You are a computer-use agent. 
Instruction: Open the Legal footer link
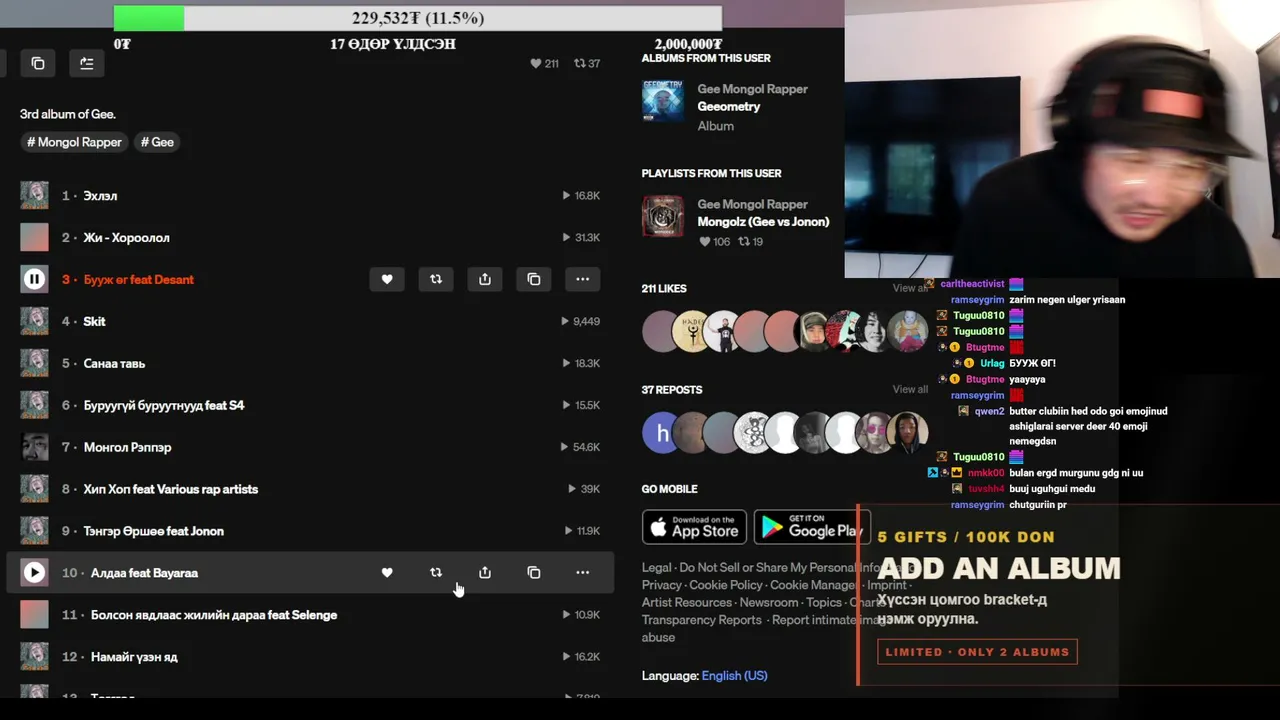[657, 568]
